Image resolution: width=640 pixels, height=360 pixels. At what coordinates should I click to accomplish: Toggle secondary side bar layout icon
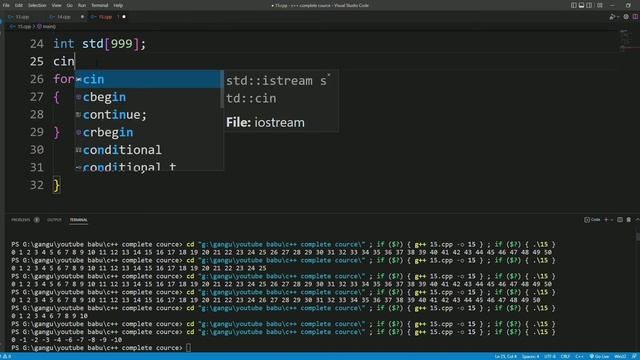point(589,5)
